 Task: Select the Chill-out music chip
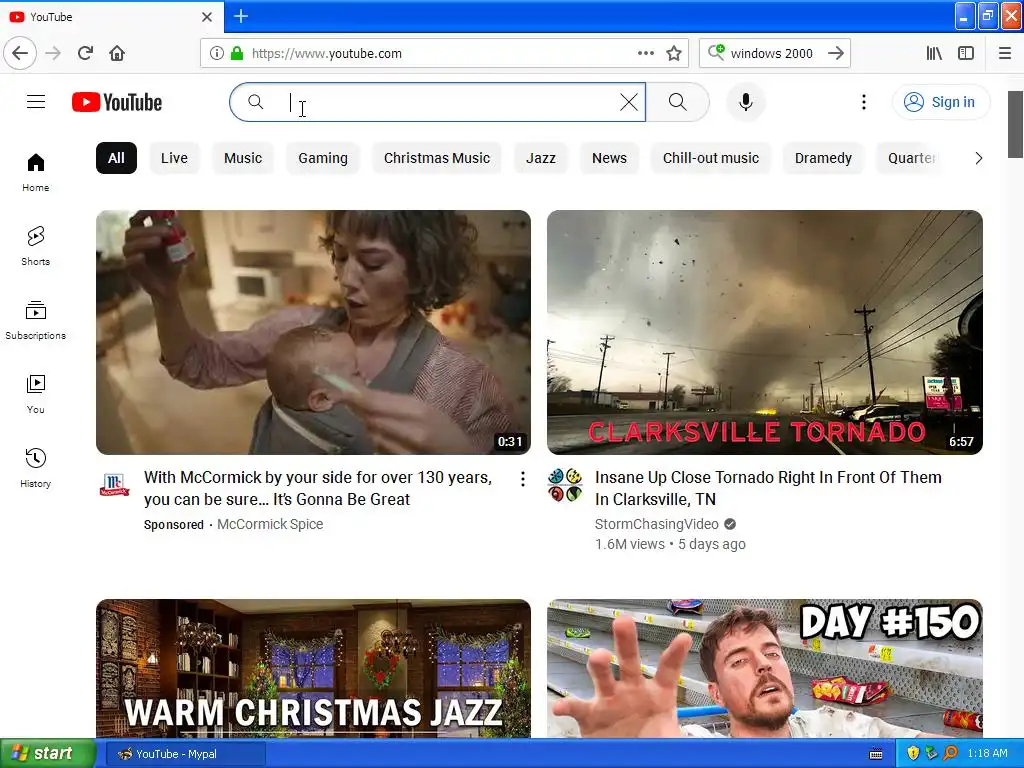point(711,158)
